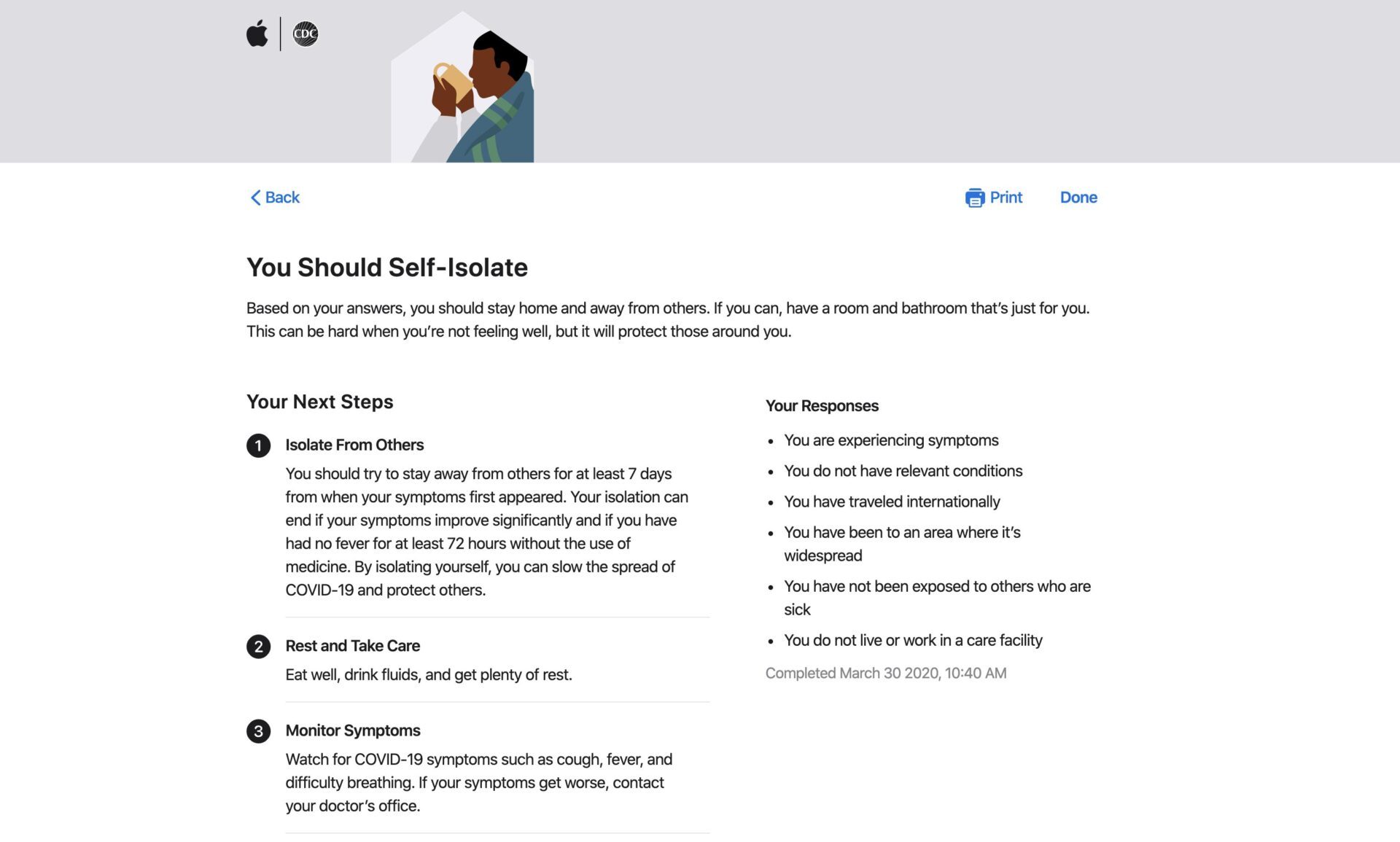Screen dimensions: 1400x842
Task: Click the CDC logo icon
Action: pos(306,34)
